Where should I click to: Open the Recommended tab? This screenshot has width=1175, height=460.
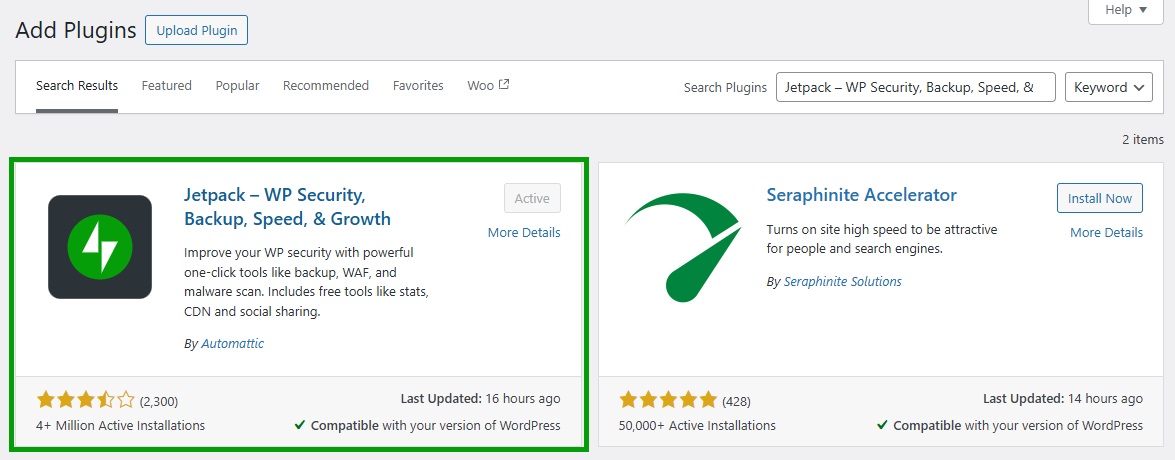(x=326, y=85)
